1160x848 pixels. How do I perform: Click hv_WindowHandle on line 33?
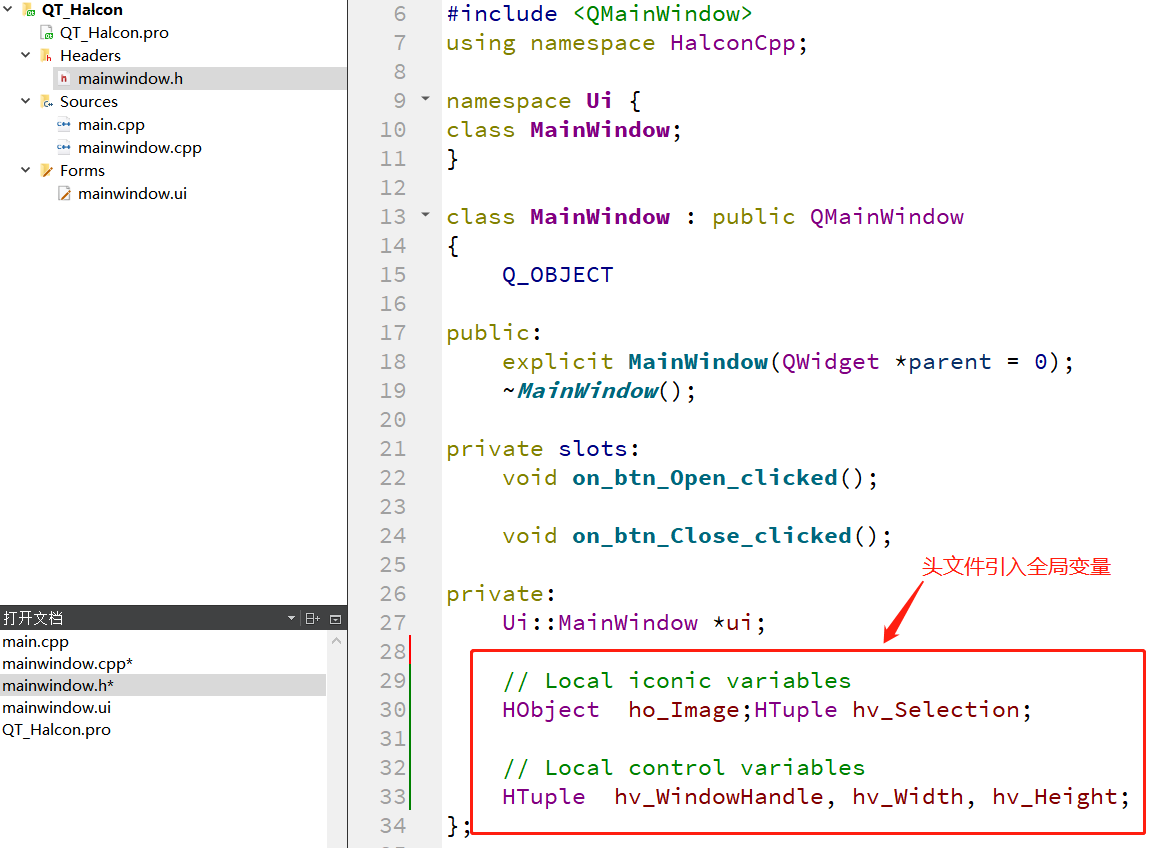coord(719,797)
